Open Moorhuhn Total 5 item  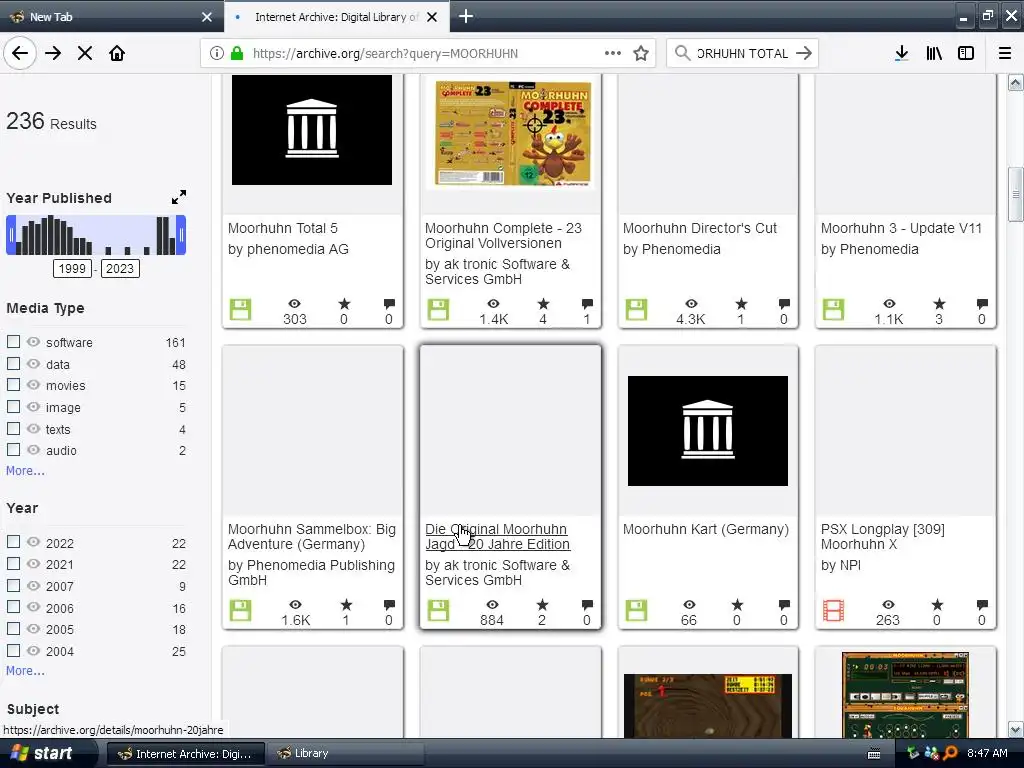coord(283,228)
